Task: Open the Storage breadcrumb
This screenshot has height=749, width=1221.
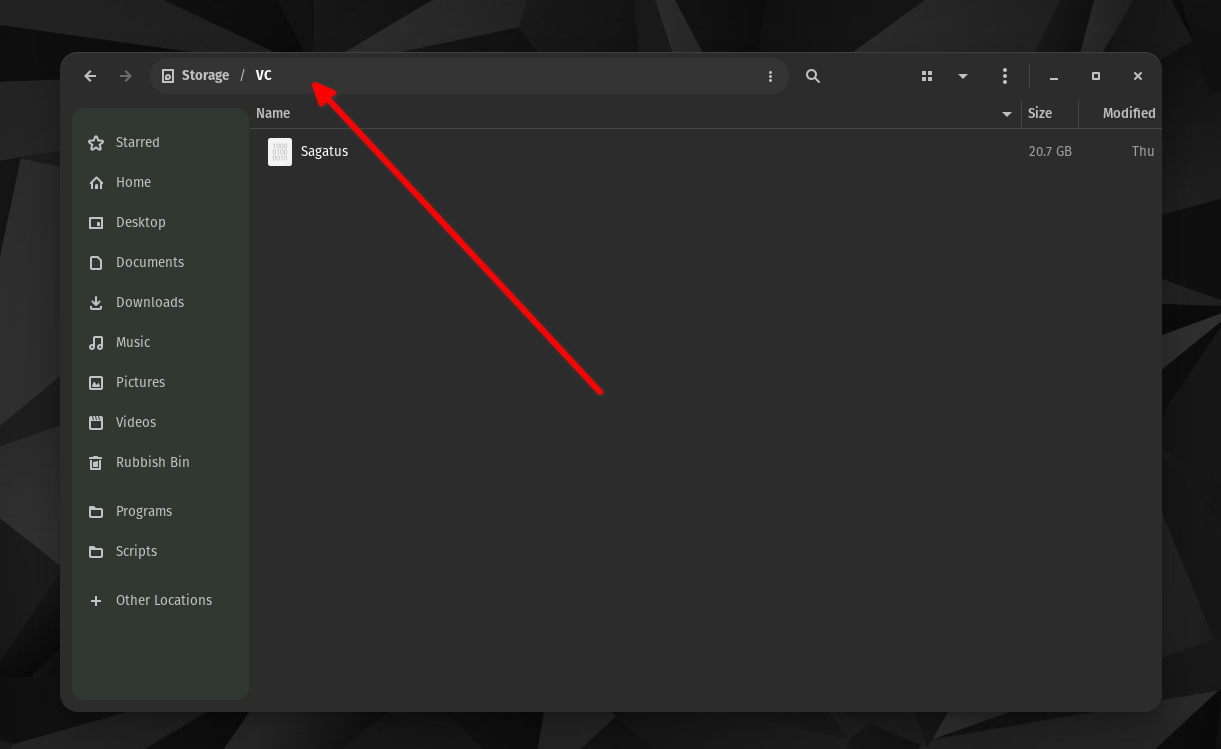Action: (x=205, y=76)
